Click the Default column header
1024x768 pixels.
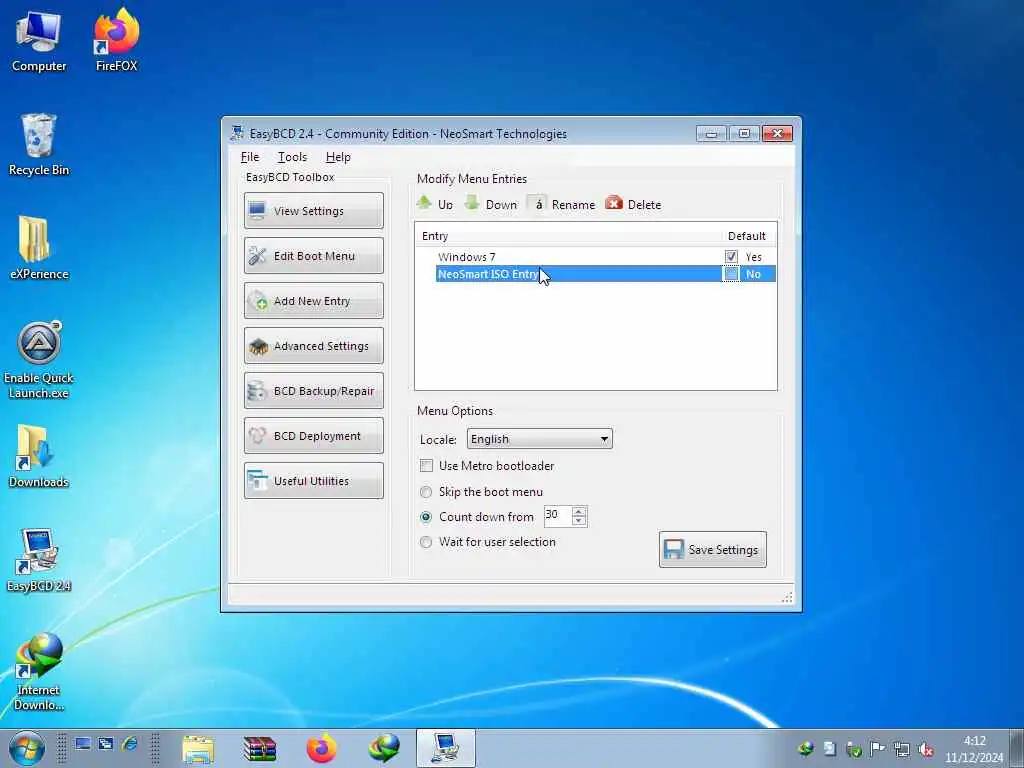[x=746, y=236]
